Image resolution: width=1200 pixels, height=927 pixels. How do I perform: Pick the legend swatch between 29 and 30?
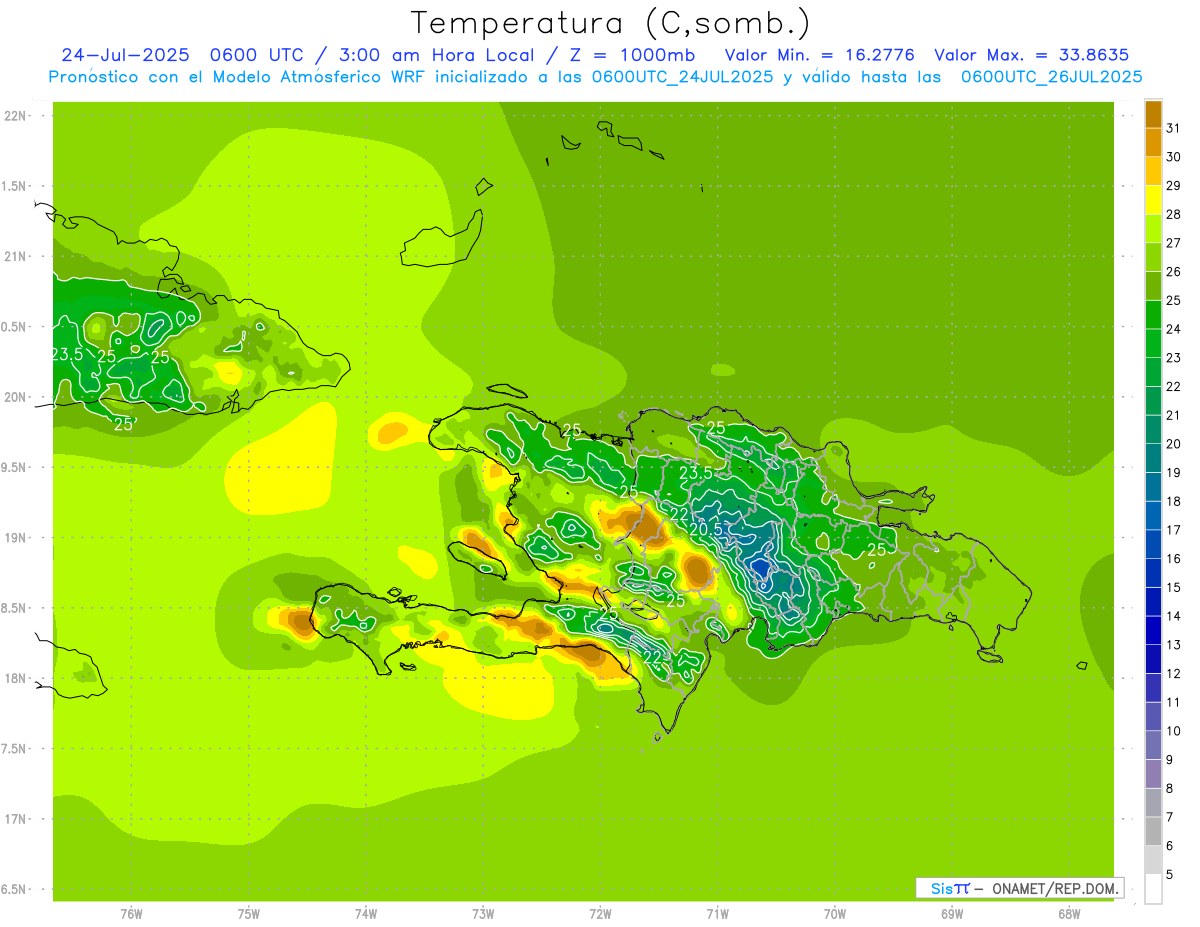point(1153,171)
